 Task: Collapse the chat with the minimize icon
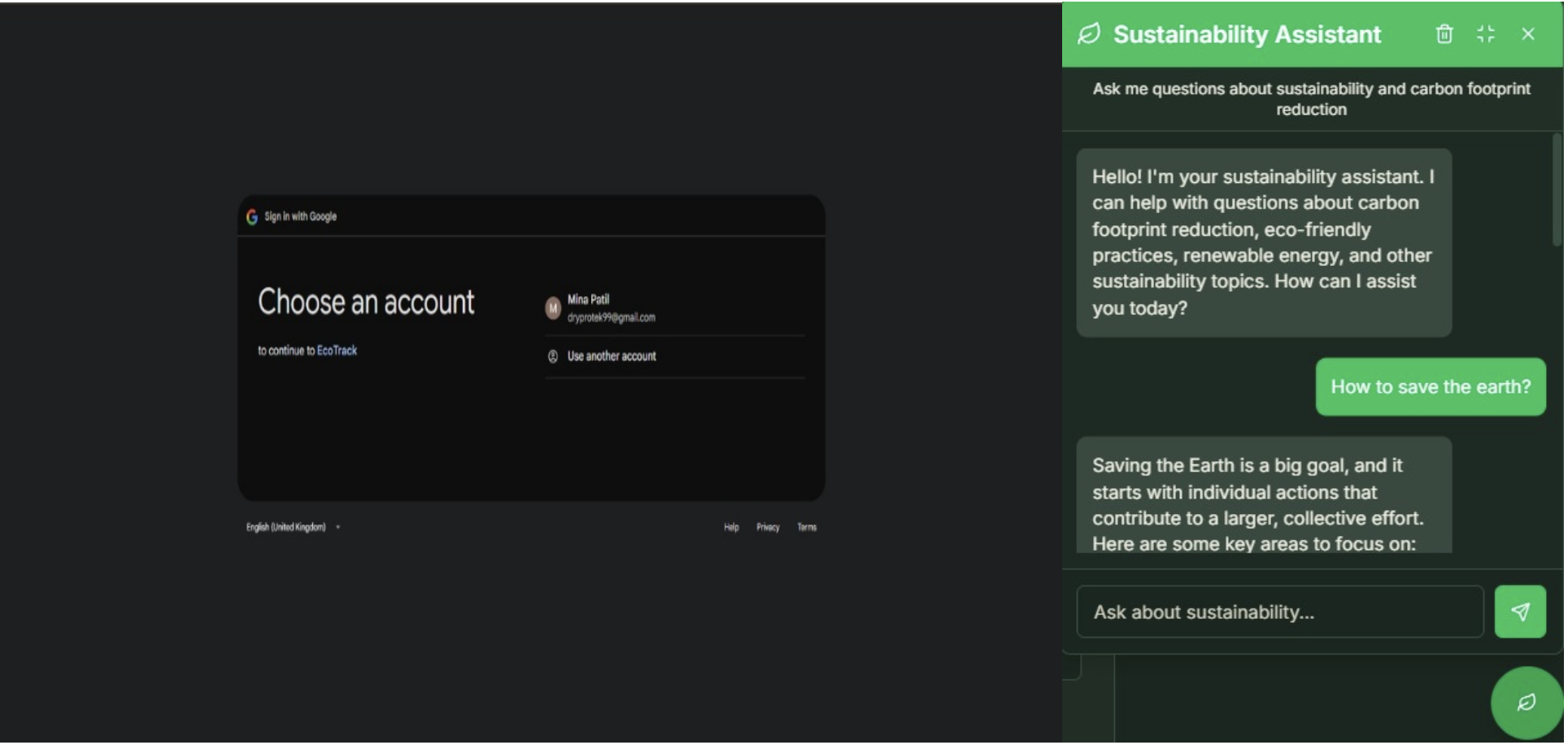click(1487, 34)
